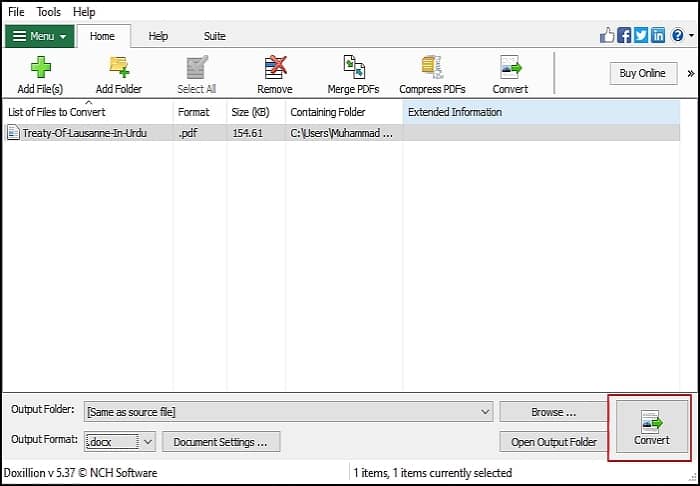Screen dimensions: 700x486
Task: Click the .pdf format cell
Action: [188, 133]
